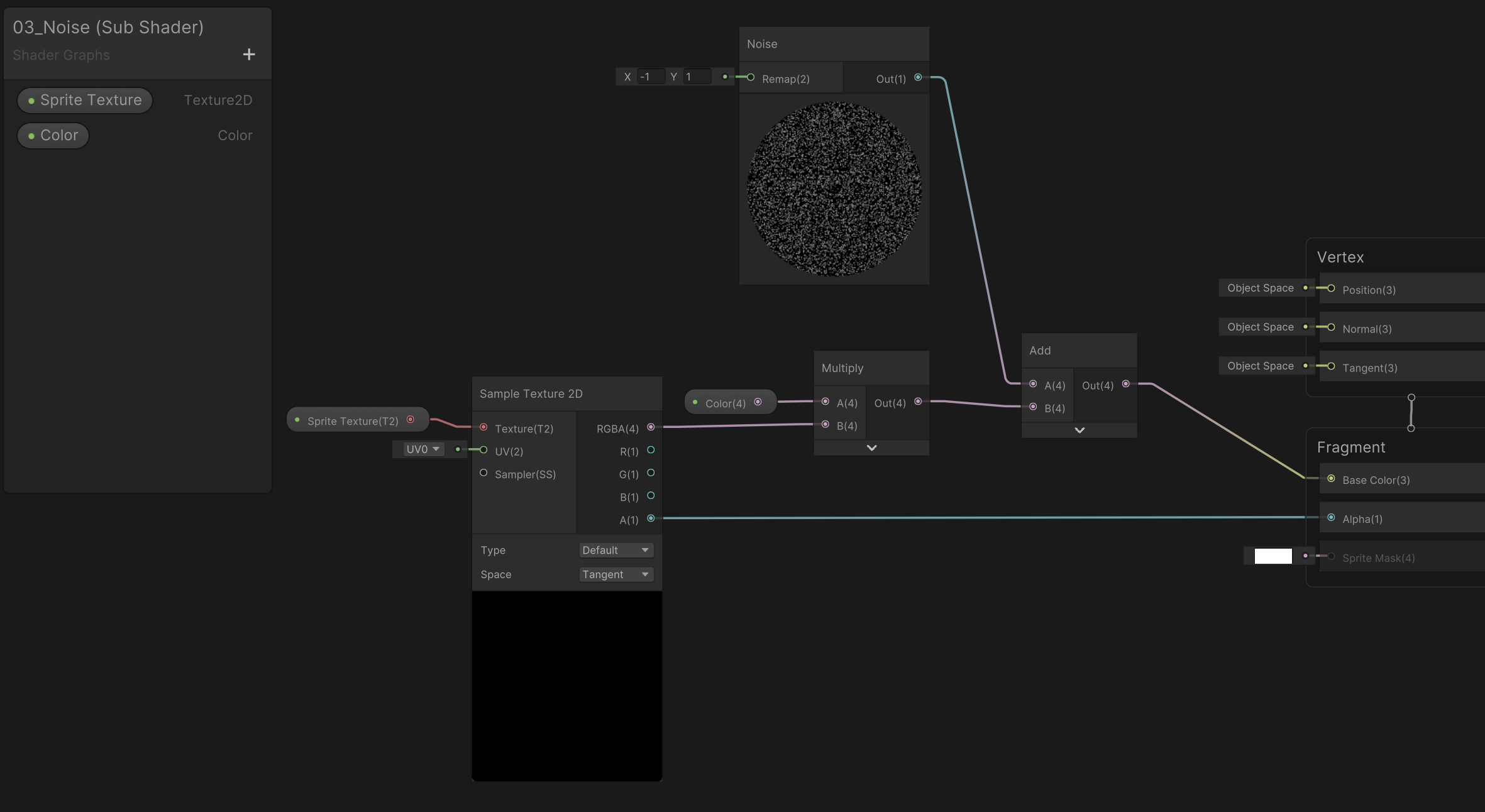Select the Sprite Texture property in Blackboard

pos(85,101)
